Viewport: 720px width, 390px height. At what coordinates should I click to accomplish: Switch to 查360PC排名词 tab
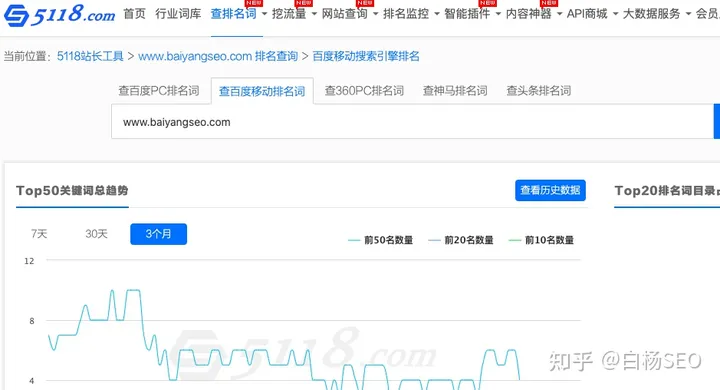364,90
